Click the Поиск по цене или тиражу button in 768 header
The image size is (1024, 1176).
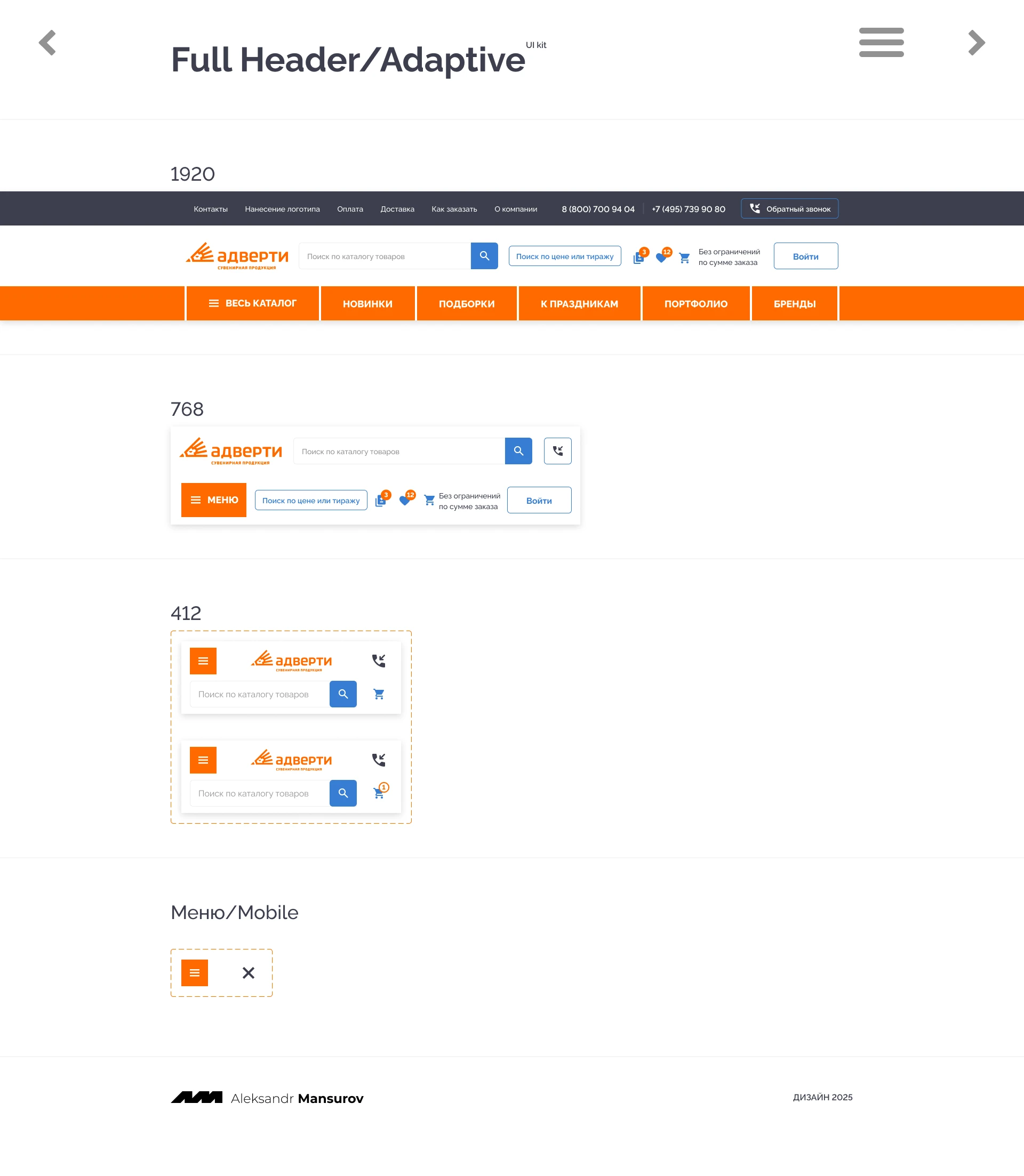(311, 501)
